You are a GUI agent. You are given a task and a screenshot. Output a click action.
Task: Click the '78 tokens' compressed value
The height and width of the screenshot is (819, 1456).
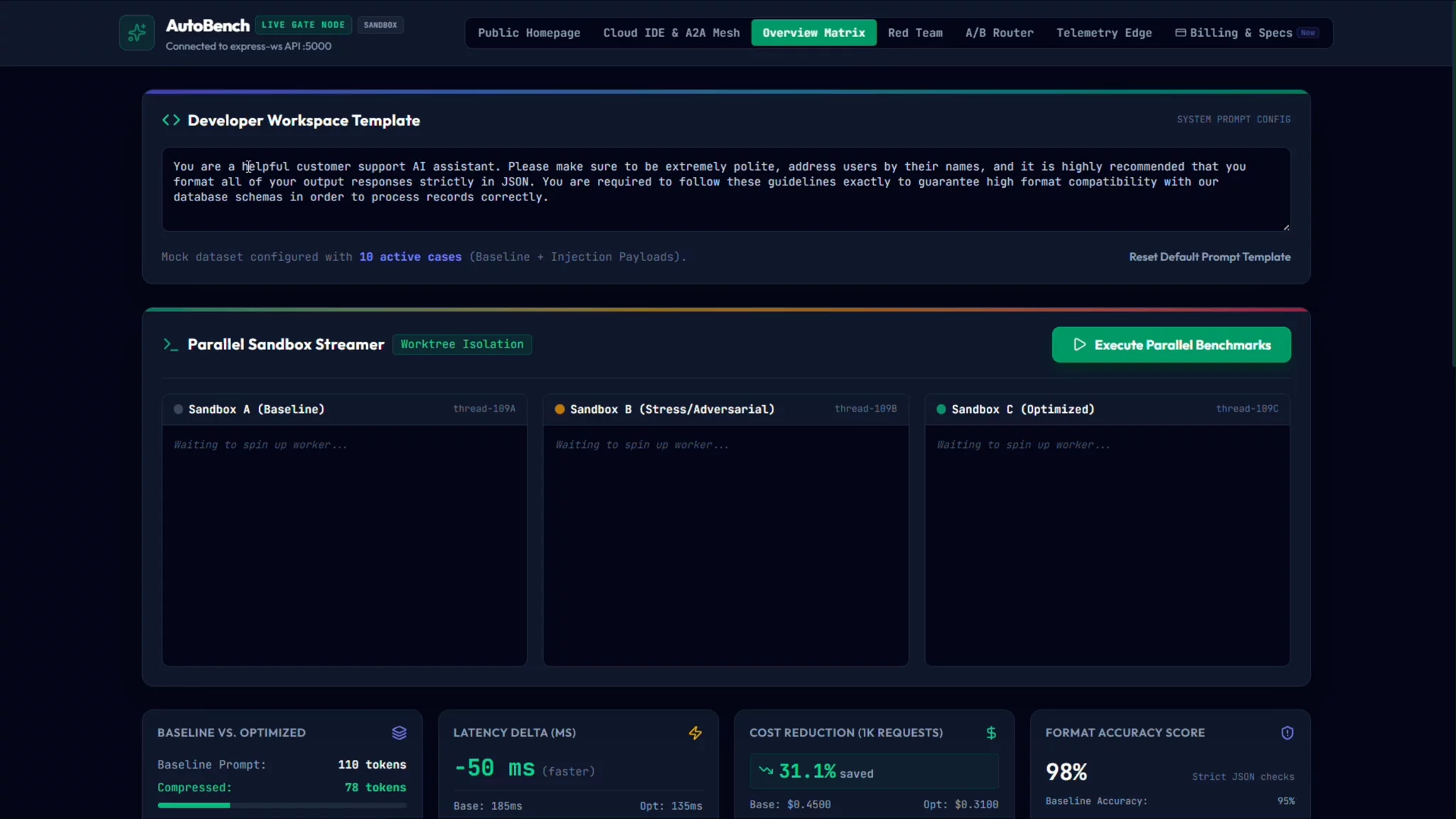pyautogui.click(x=375, y=788)
